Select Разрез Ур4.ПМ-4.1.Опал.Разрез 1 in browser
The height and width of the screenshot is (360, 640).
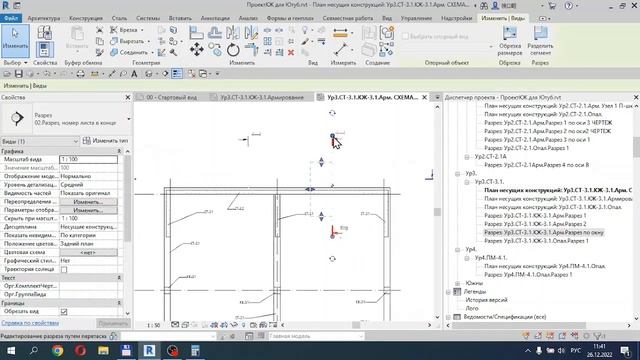(528, 275)
